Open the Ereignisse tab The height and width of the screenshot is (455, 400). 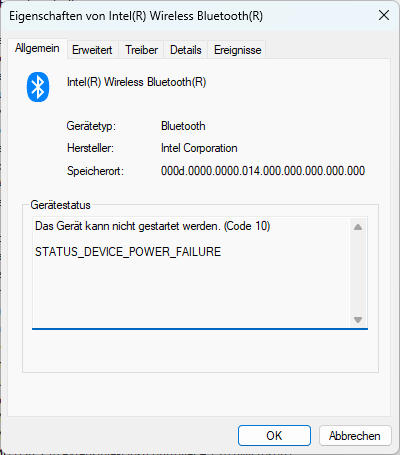pos(237,50)
